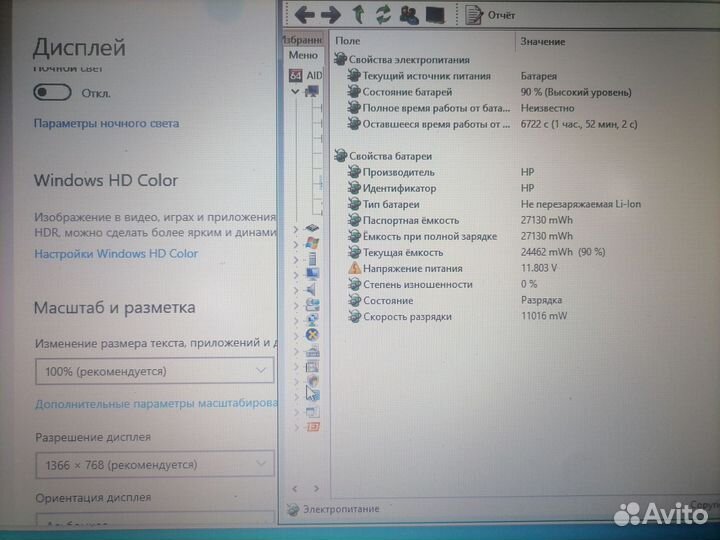Refresh the page with green circular arrows icon
The width and height of the screenshot is (720, 540).
[383, 14]
